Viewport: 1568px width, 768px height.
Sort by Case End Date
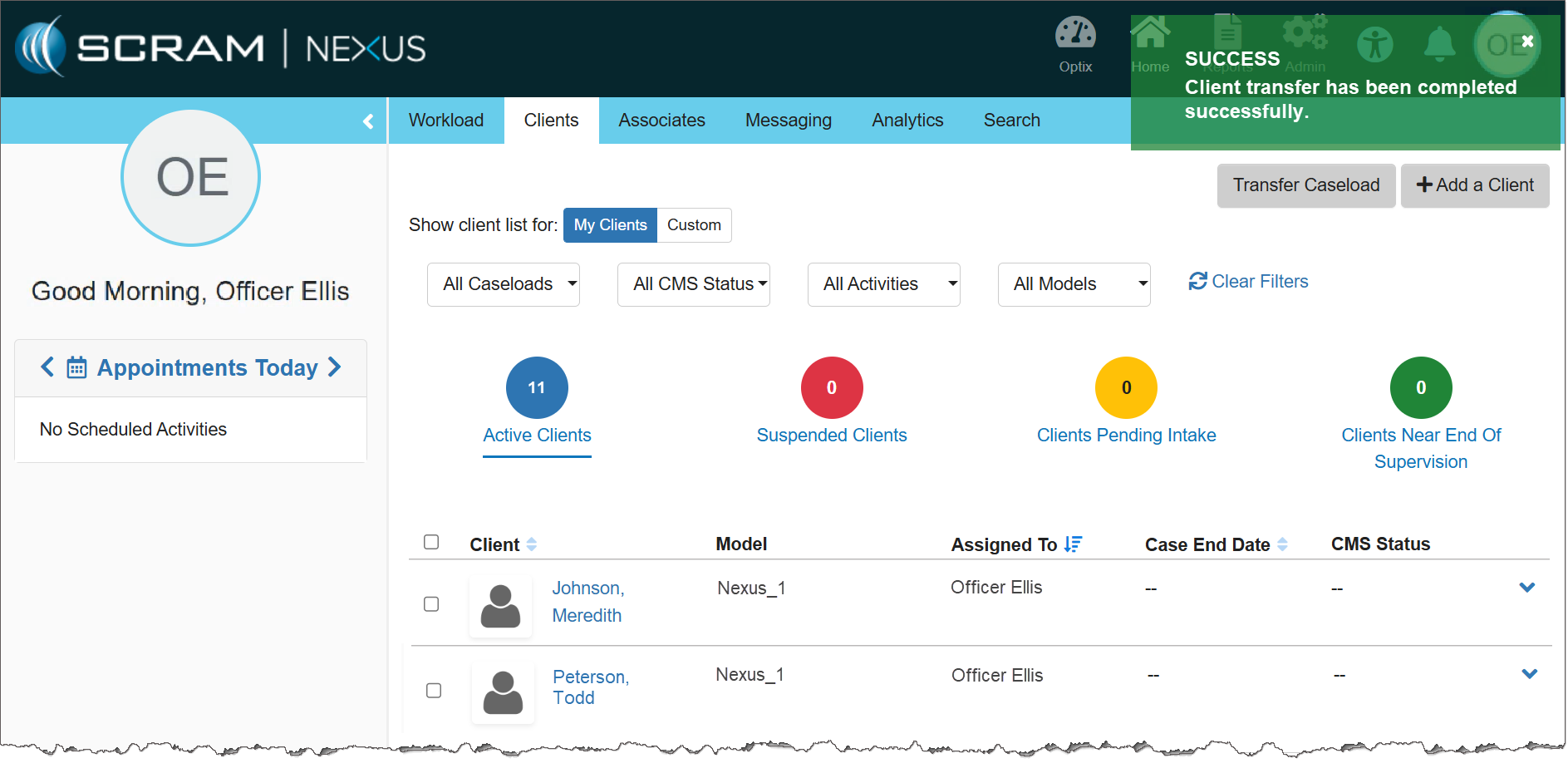click(x=1282, y=544)
